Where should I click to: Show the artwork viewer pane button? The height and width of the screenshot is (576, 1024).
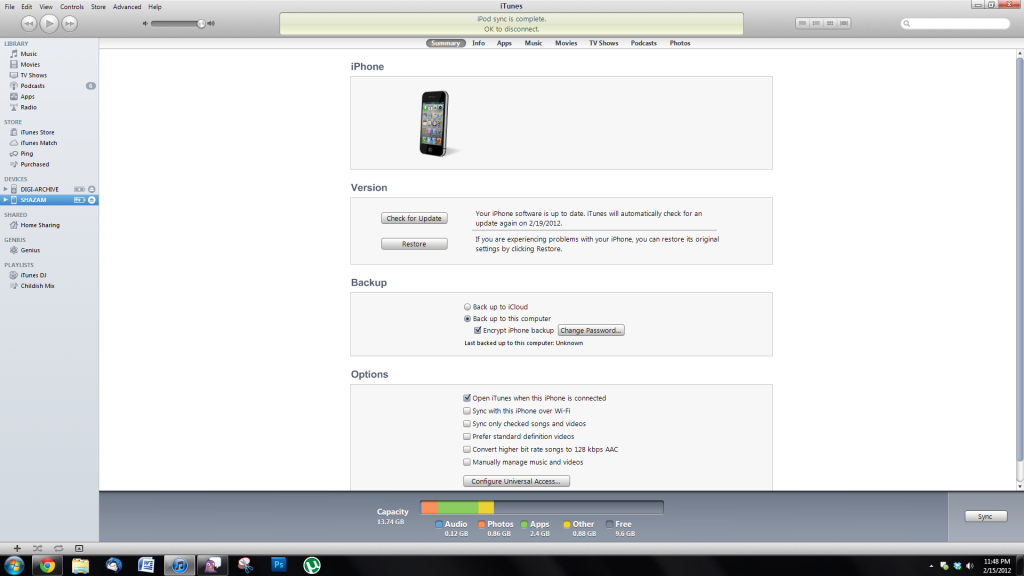(79, 549)
